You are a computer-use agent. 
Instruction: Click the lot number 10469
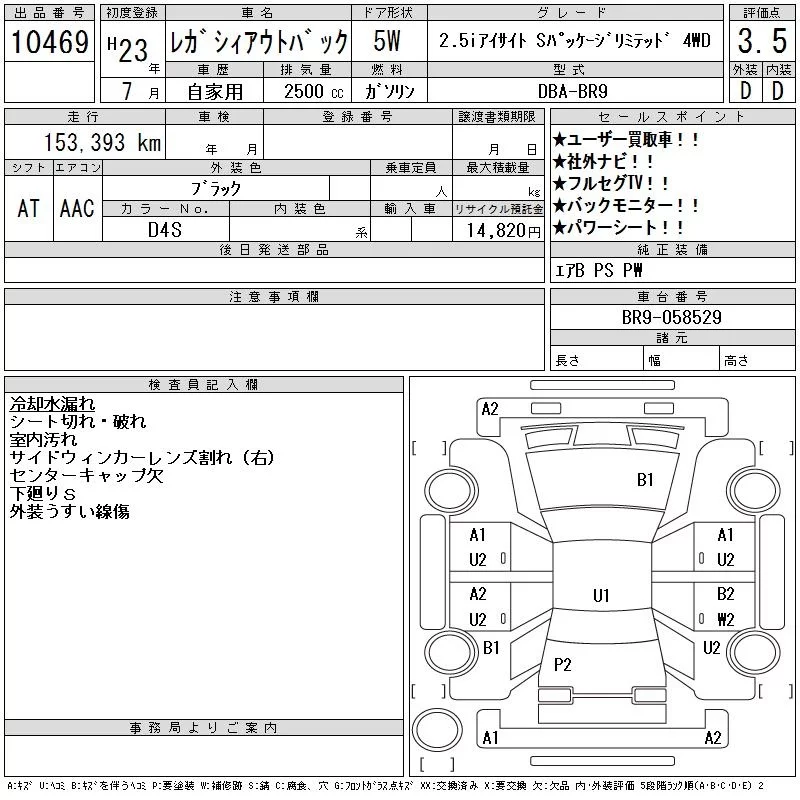[x=49, y=42]
